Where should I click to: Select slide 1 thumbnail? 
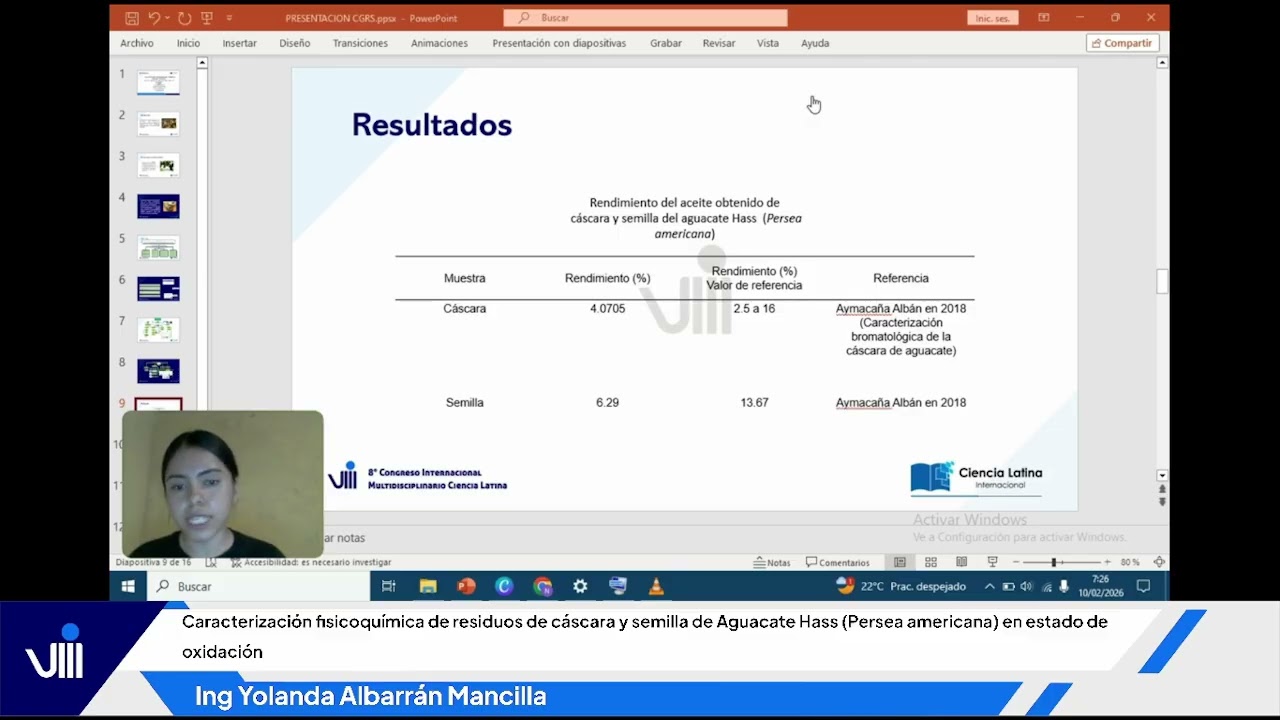158,83
